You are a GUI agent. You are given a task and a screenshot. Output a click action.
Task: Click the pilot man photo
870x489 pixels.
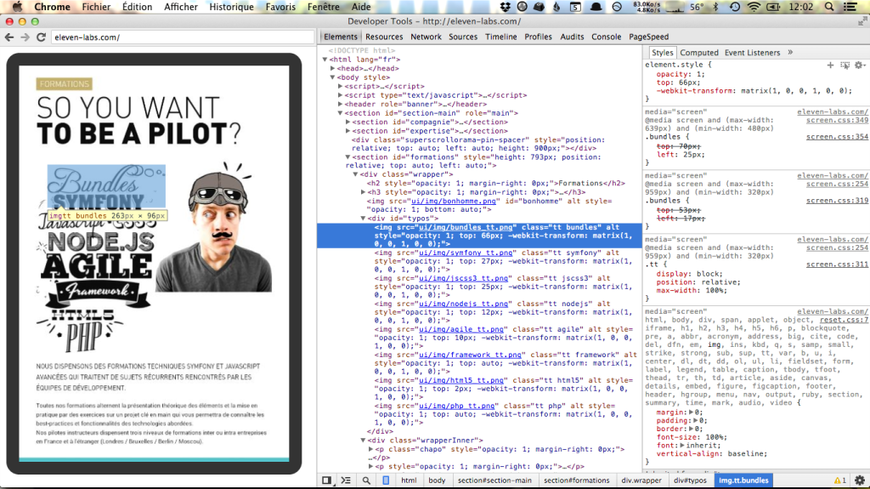tap(216, 228)
